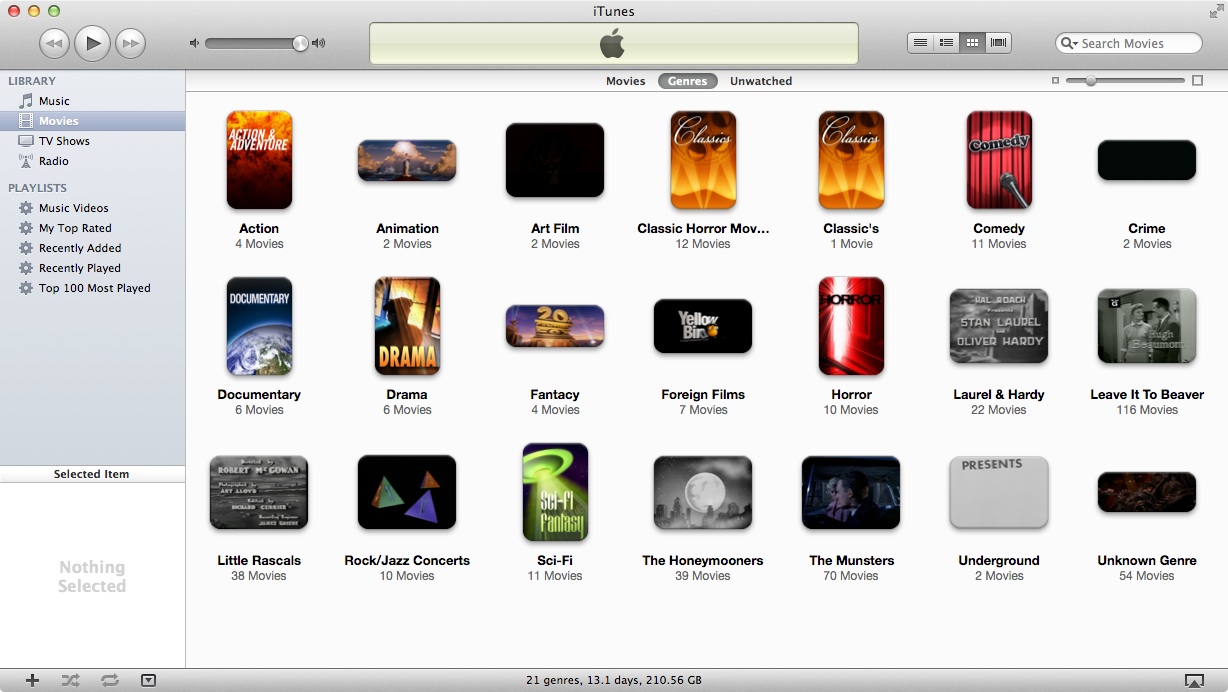Switch to List view

(x=920, y=43)
